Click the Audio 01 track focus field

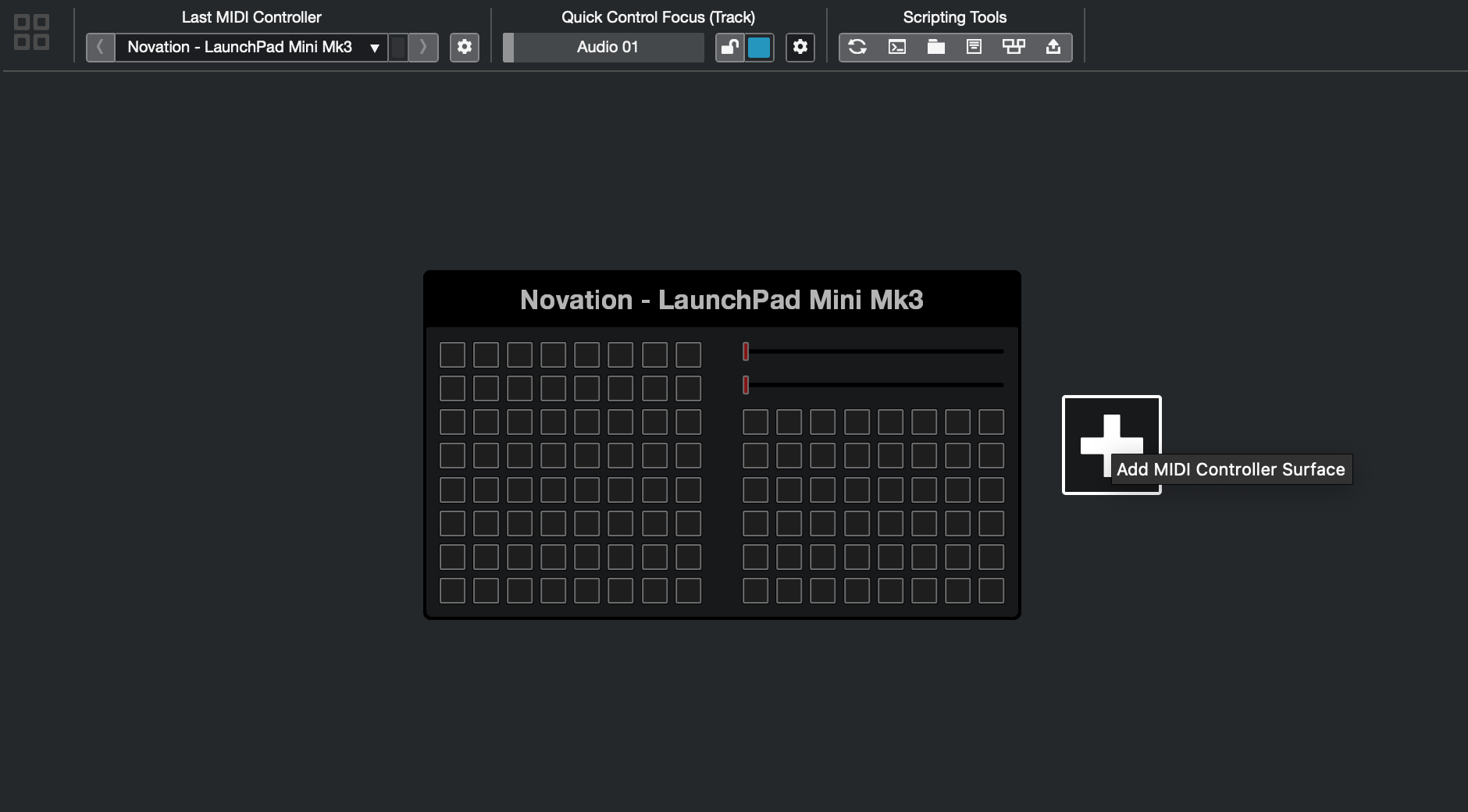pos(608,47)
